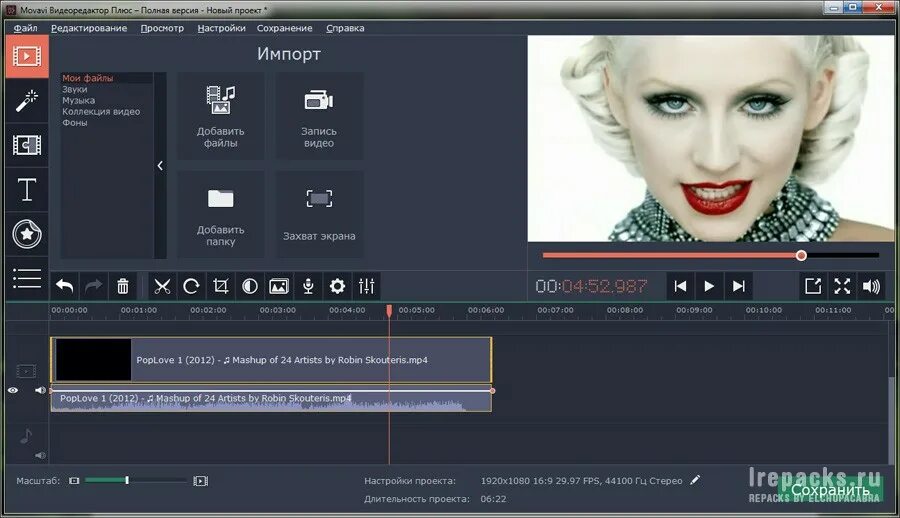This screenshot has width=900, height=518.
Task: Open the picture overlay tool
Action: 279,286
